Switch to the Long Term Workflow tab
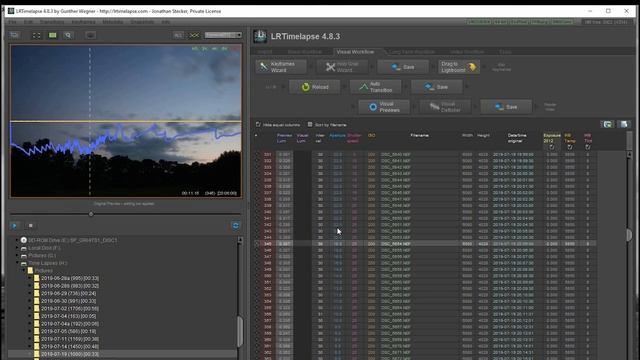640x360 pixels. point(412,52)
